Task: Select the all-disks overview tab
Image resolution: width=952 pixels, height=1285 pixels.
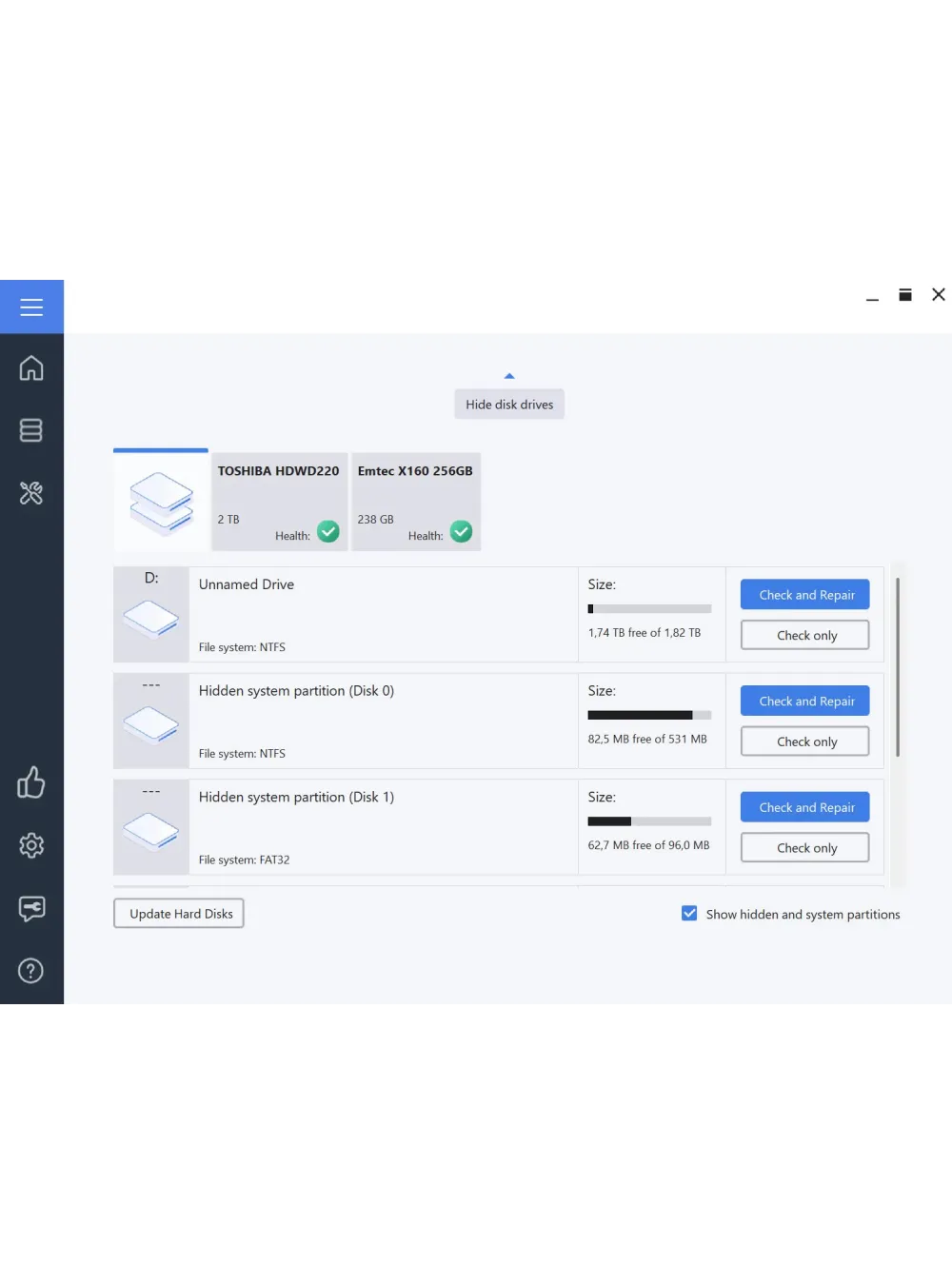Action: point(161,502)
